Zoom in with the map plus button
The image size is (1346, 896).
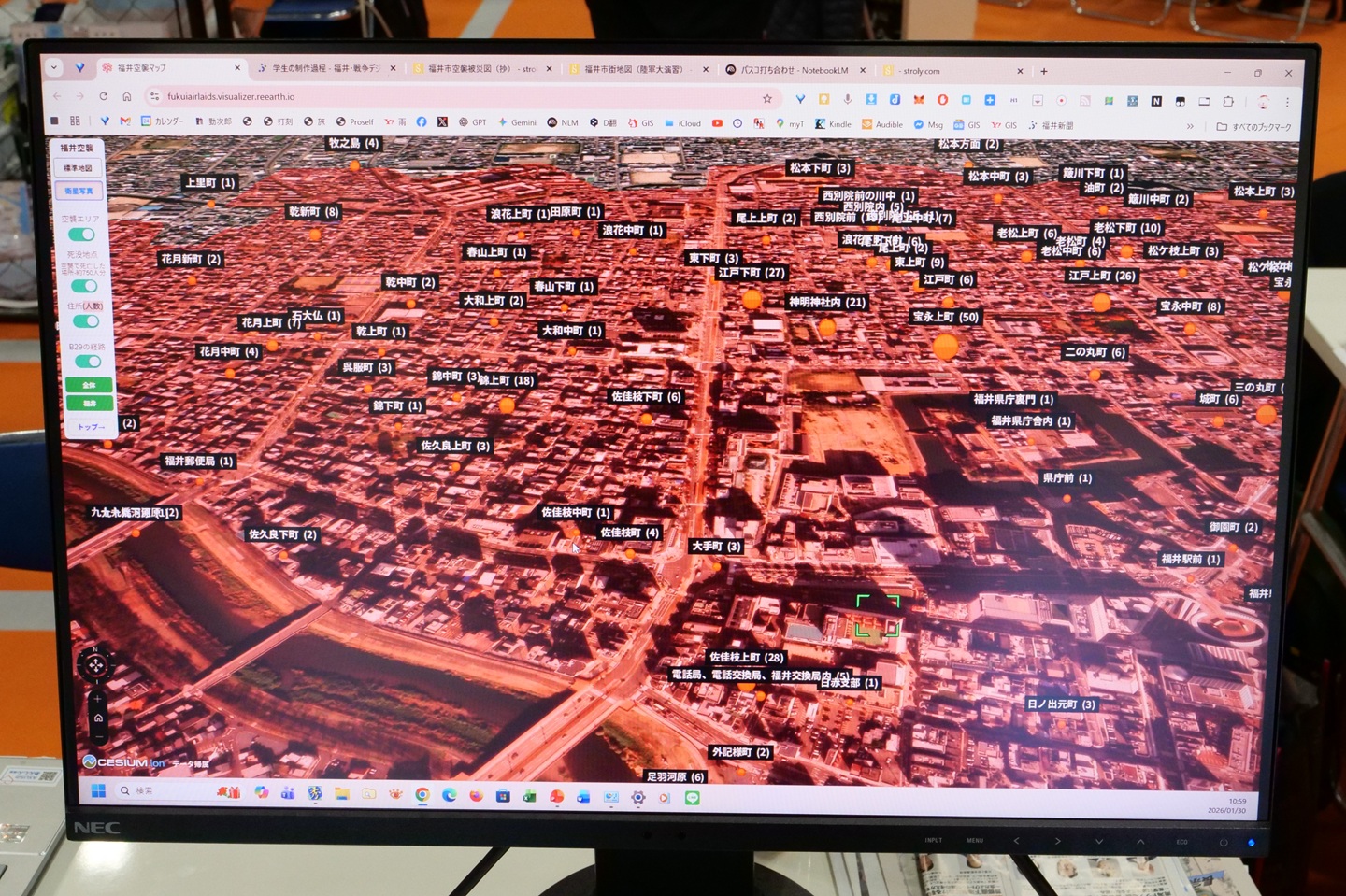point(97,698)
